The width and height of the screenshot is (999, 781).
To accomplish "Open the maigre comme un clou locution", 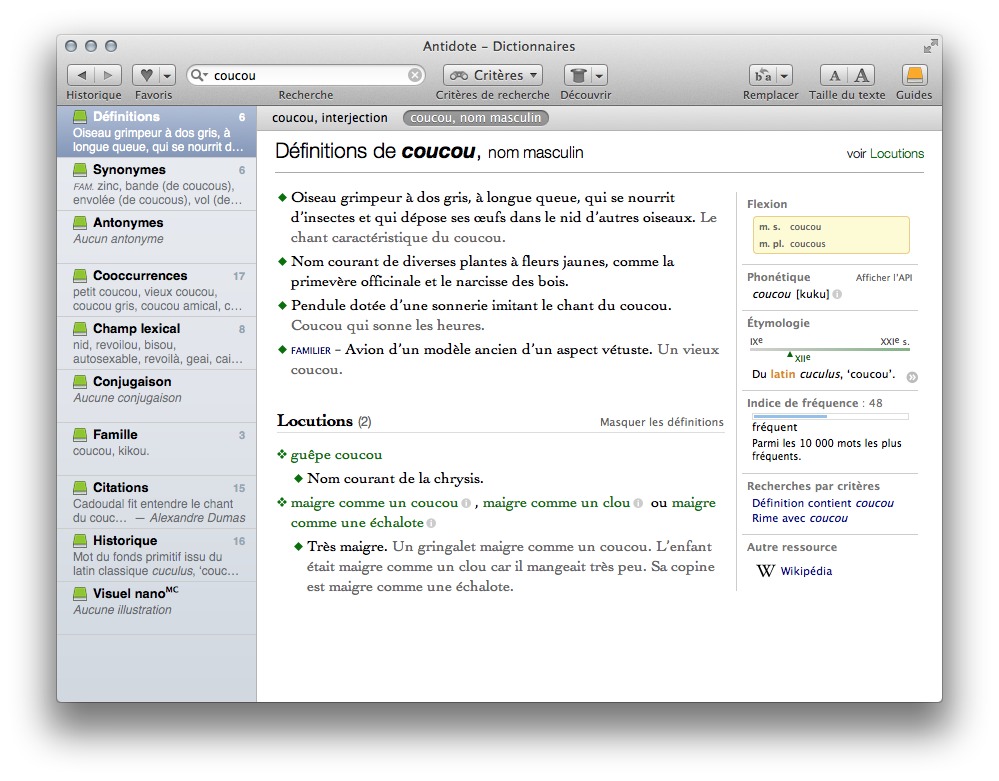I will (x=556, y=503).
